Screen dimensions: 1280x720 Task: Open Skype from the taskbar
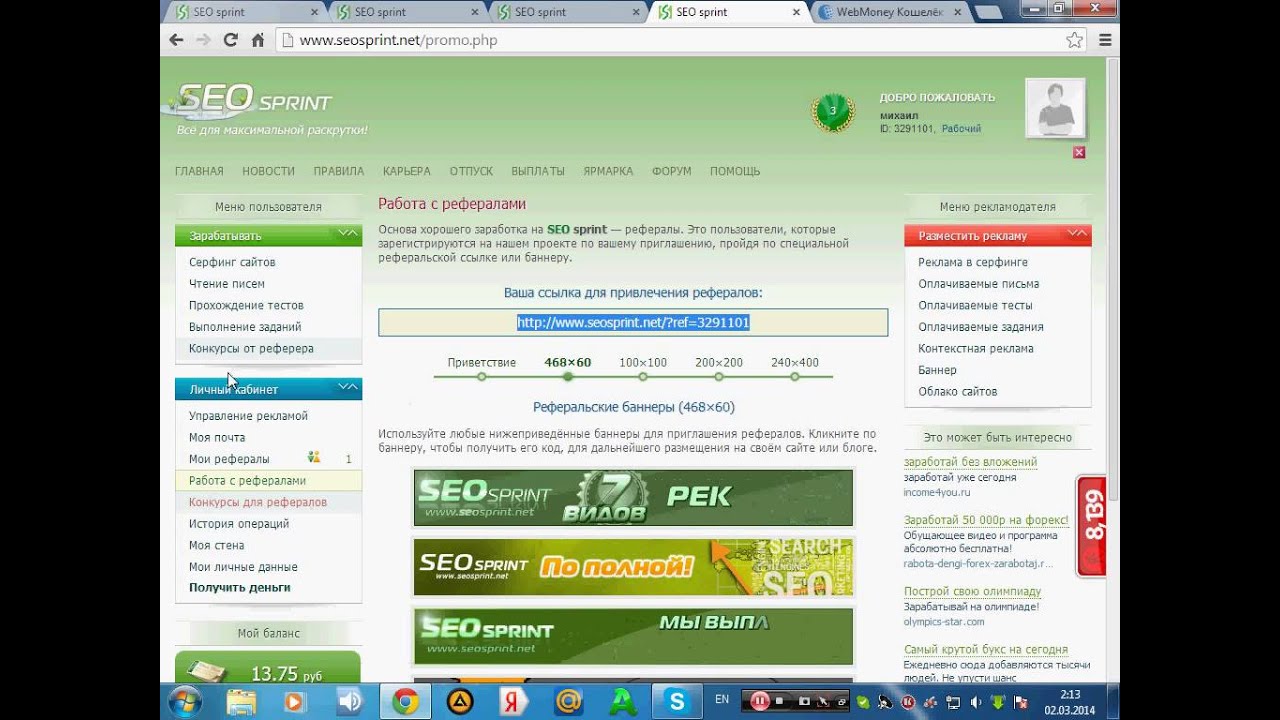click(677, 701)
